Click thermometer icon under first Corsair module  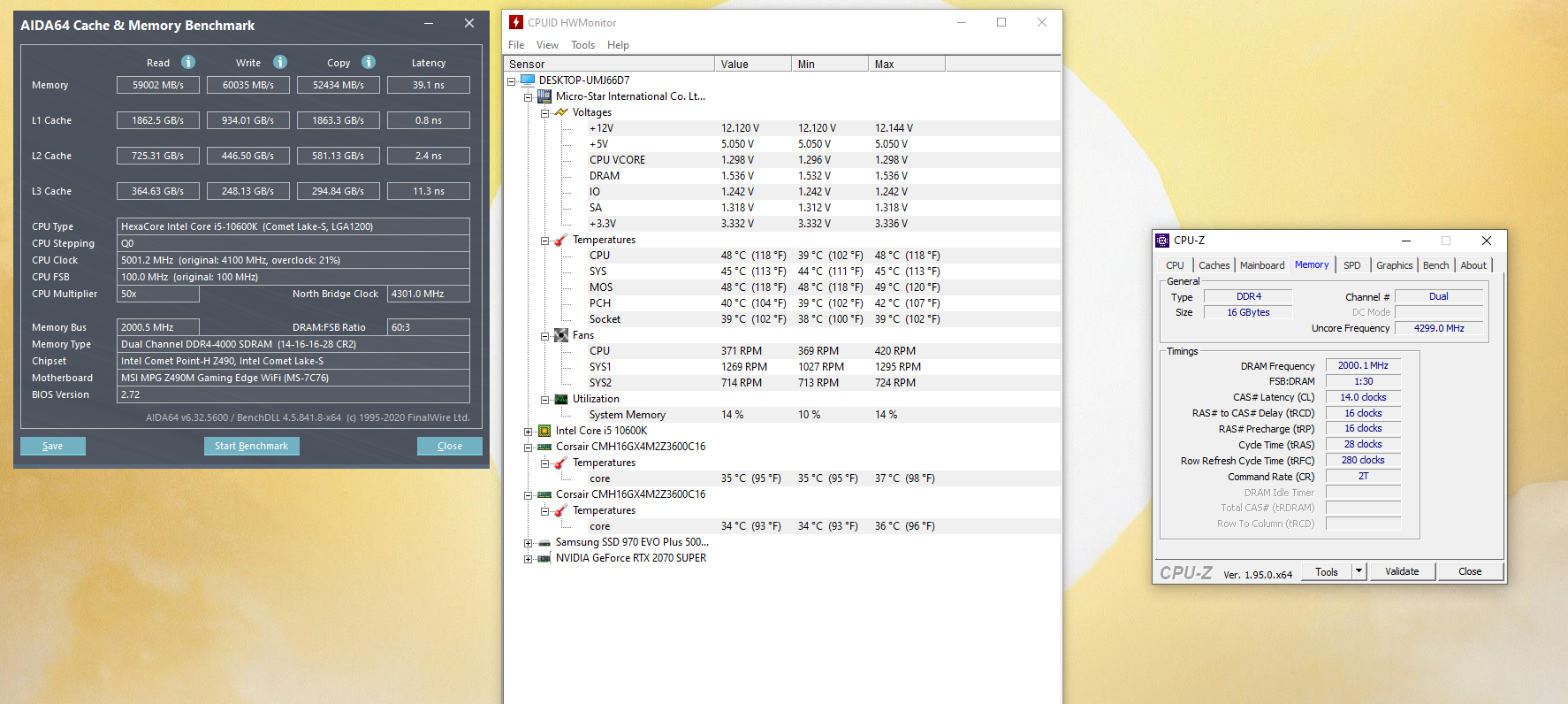[x=561, y=462]
